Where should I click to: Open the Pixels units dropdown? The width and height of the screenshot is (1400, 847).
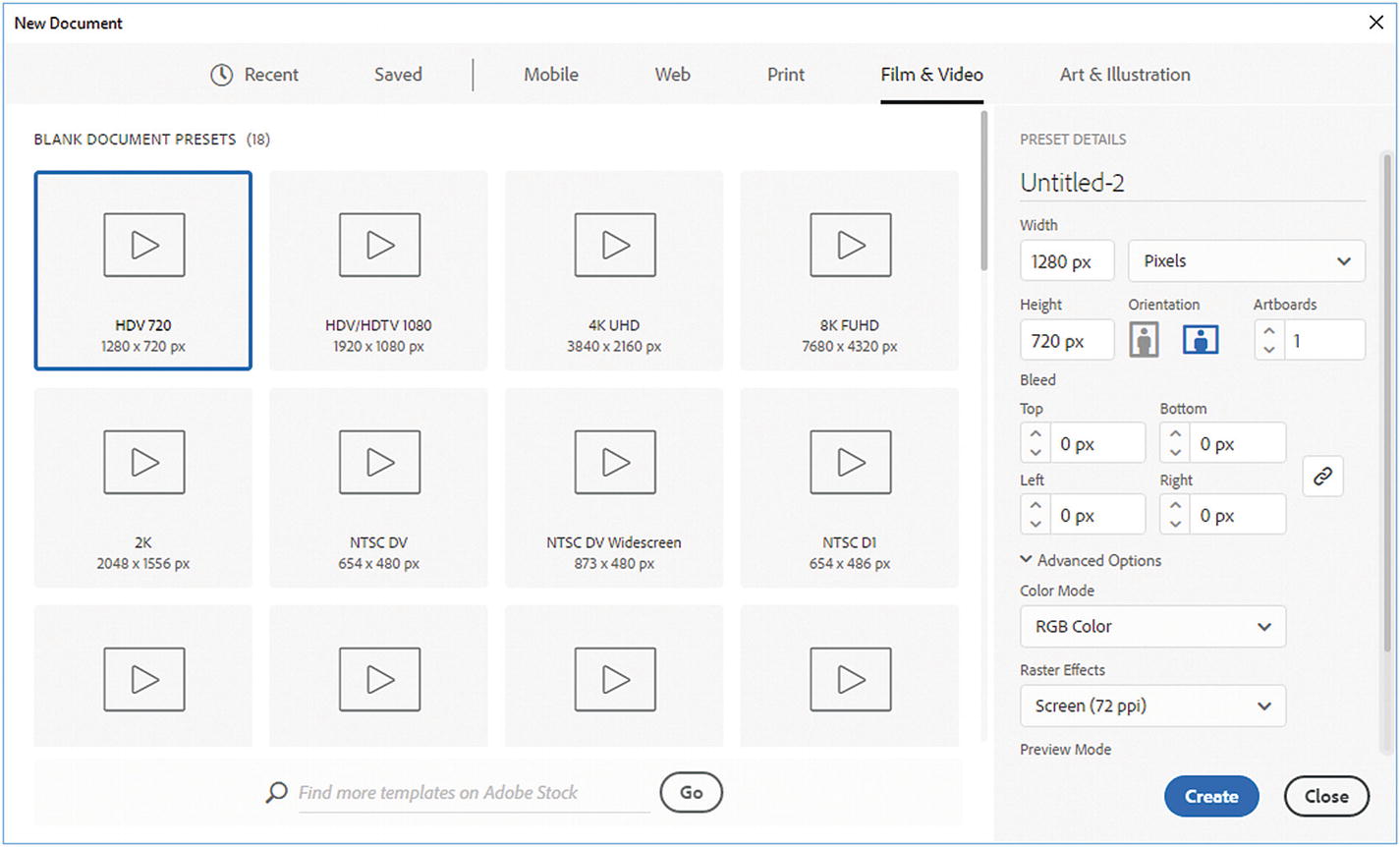(1246, 261)
